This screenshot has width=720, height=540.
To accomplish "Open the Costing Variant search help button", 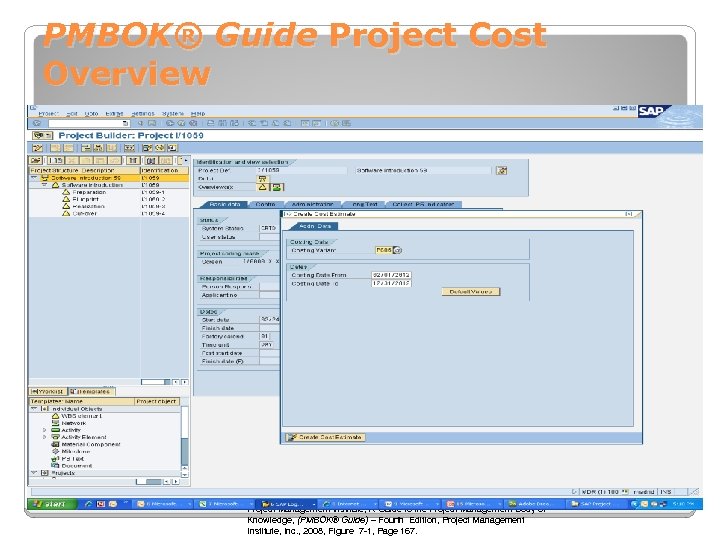I will tap(398, 250).
